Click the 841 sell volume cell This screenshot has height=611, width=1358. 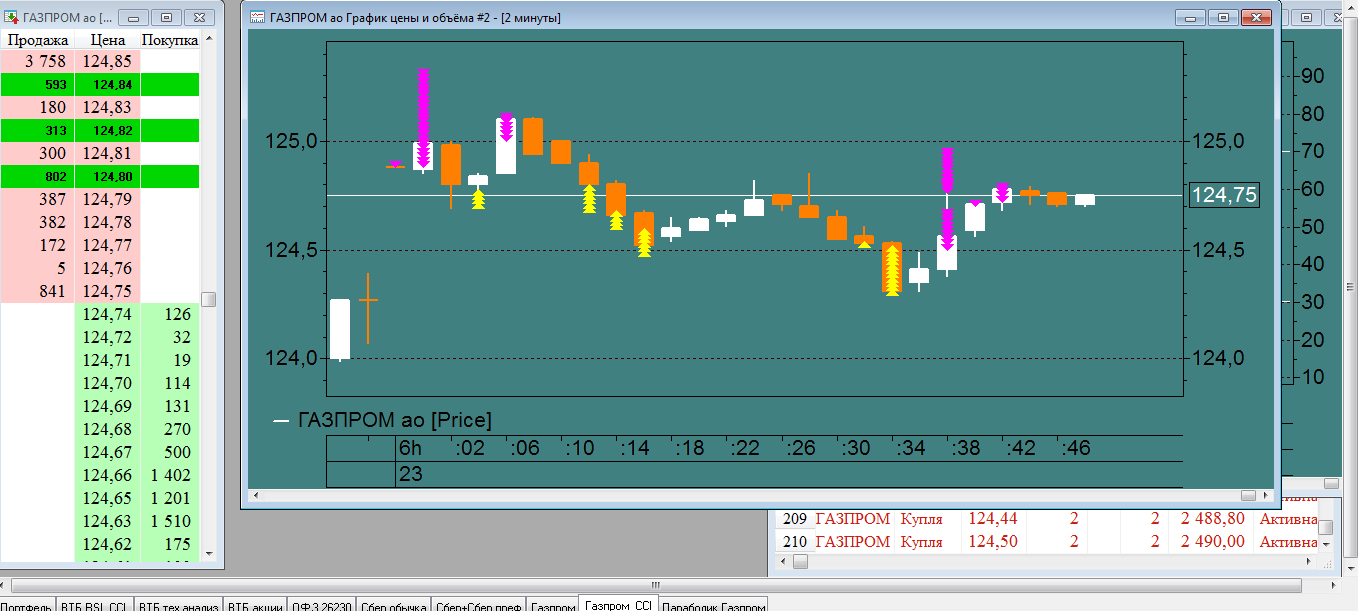(x=38, y=291)
